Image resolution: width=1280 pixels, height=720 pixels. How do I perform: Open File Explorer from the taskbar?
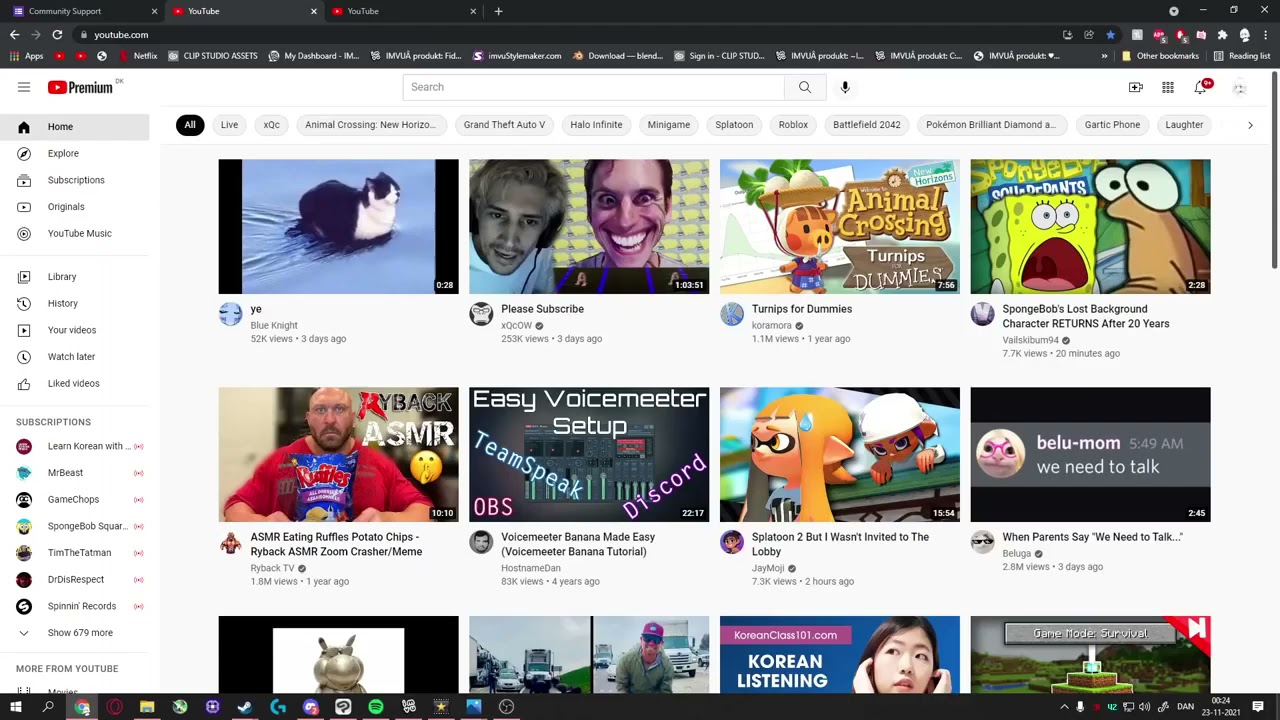click(147, 707)
